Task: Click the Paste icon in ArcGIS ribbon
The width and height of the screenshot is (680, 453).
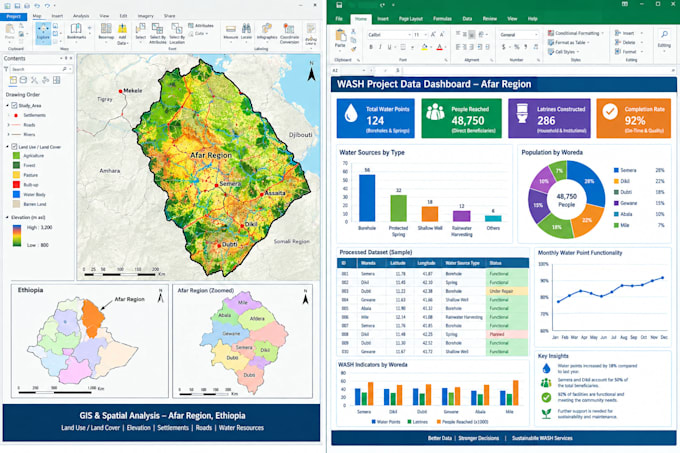Action: coord(10,31)
